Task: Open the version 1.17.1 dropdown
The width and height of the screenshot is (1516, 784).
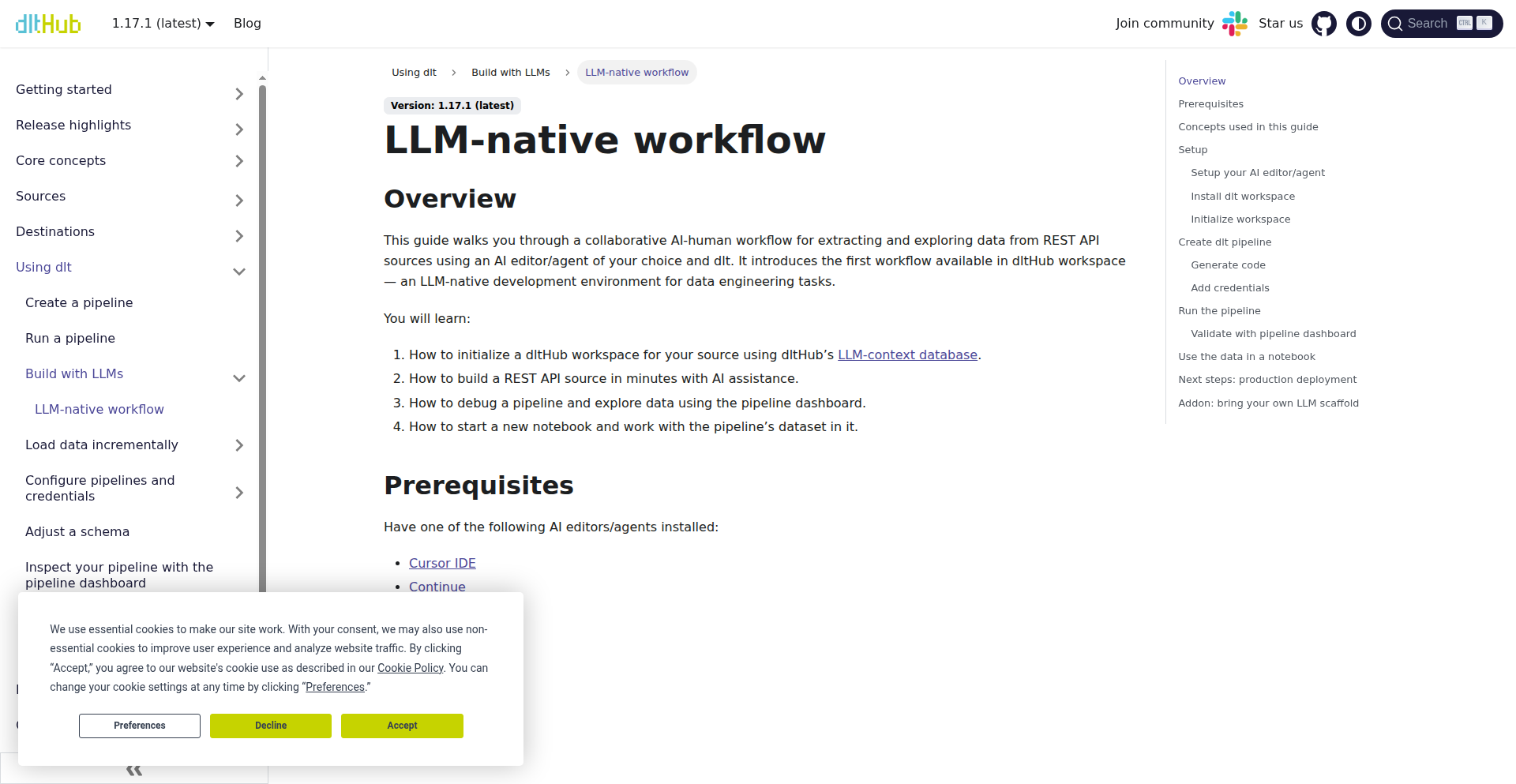Action: point(163,24)
